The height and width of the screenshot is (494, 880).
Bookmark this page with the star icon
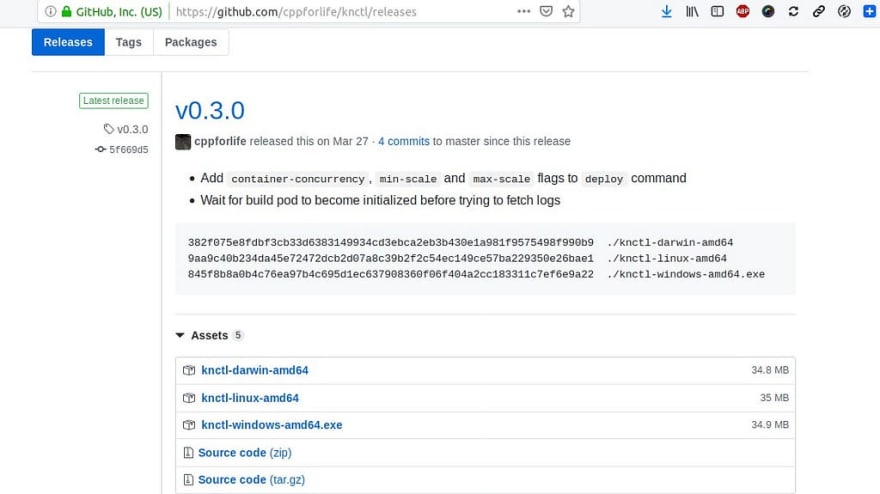pos(569,11)
